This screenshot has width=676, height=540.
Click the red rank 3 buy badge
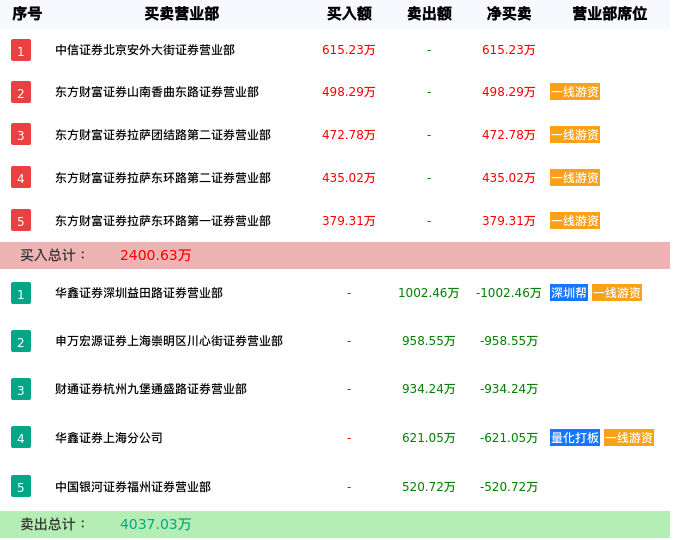tap(21, 135)
